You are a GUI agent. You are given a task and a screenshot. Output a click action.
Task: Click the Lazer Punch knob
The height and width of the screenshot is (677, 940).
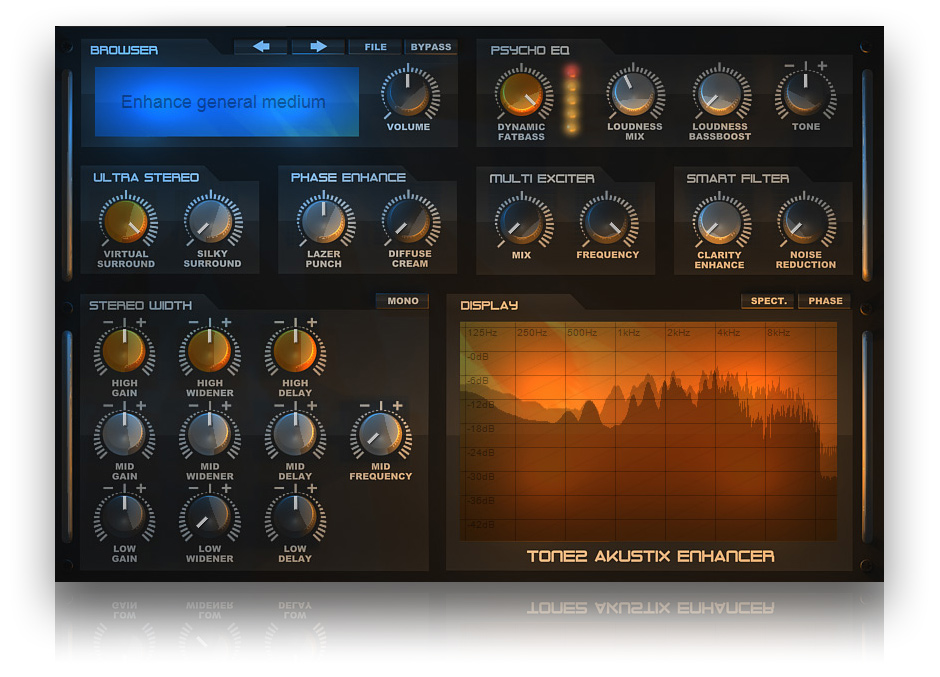click(x=323, y=221)
